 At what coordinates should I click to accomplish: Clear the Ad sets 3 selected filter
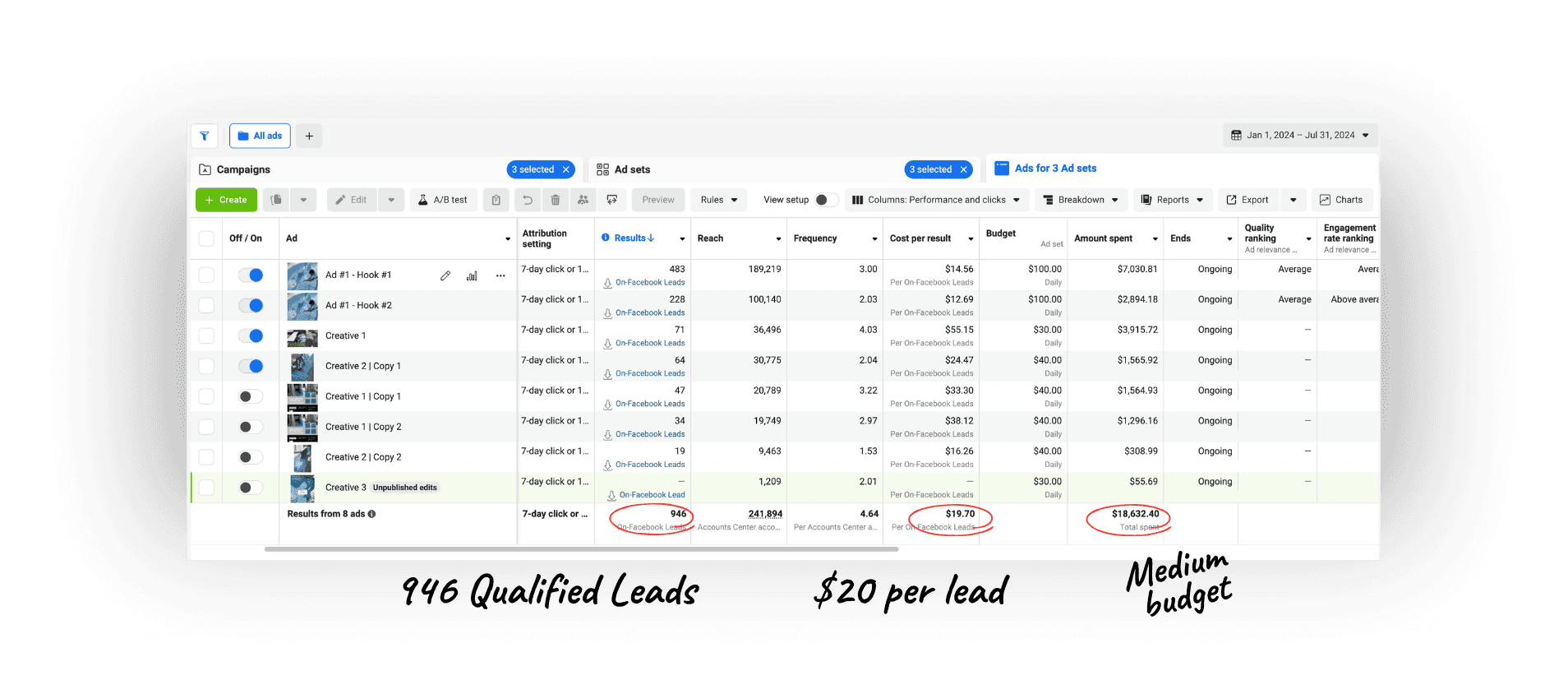tap(964, 169)
